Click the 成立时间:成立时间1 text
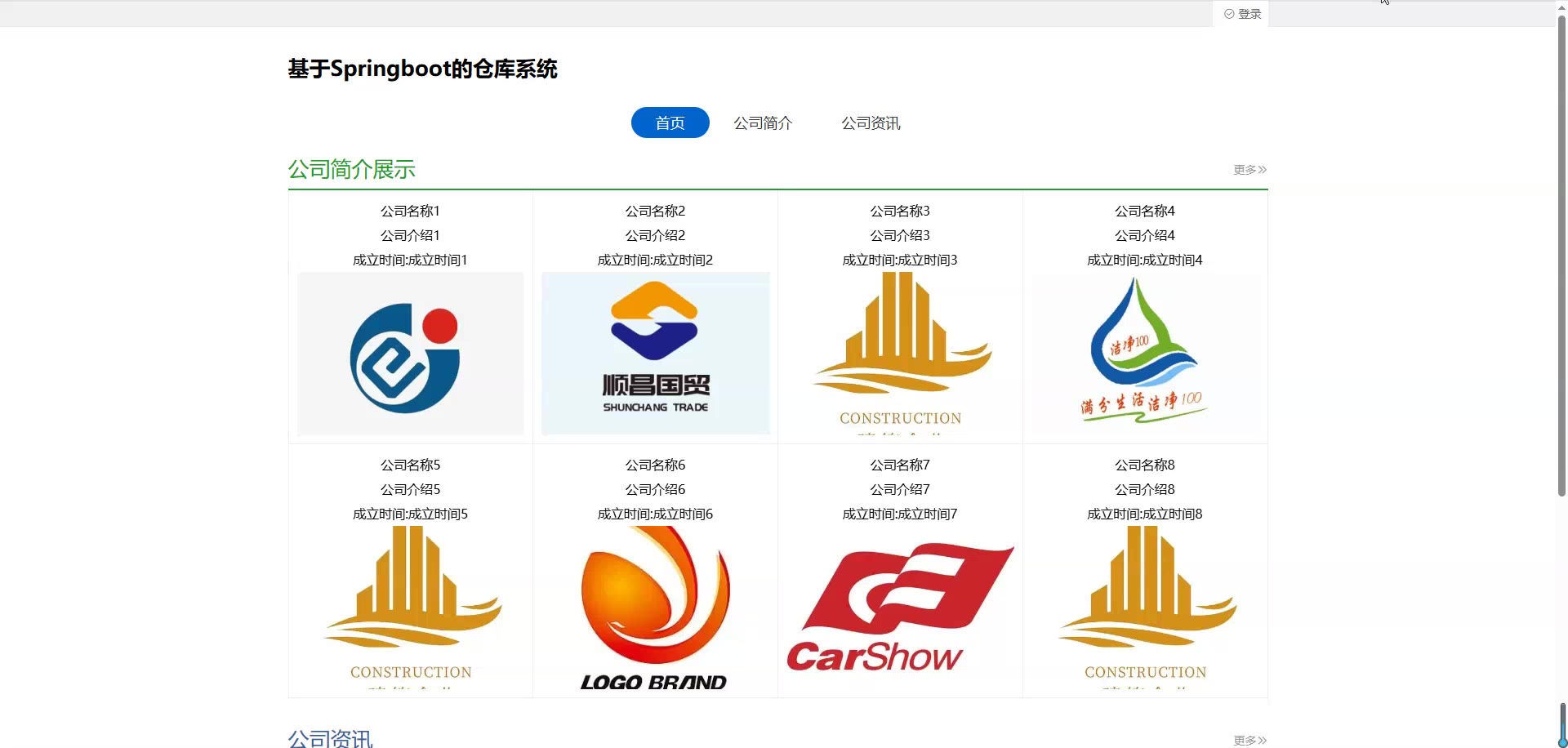 (x=410, y=260)
